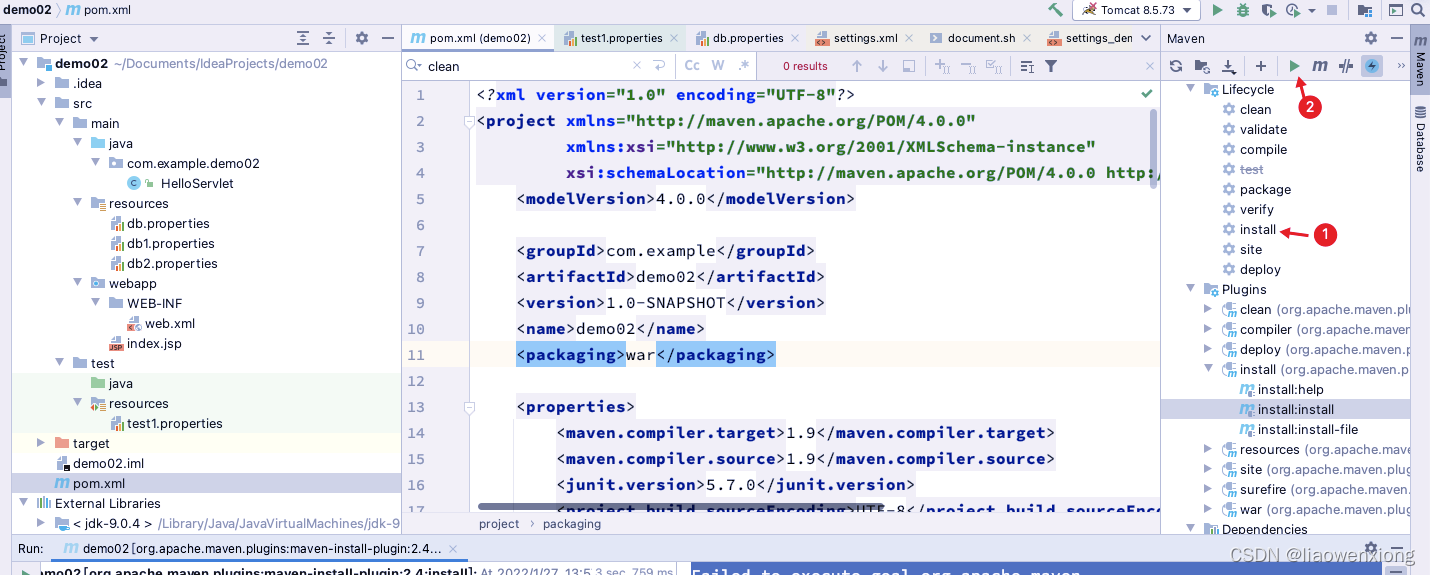The width and height of the screenshot is (1430, 575).
Task: Go to next search occurrence arrow
Action: (883, 66)
